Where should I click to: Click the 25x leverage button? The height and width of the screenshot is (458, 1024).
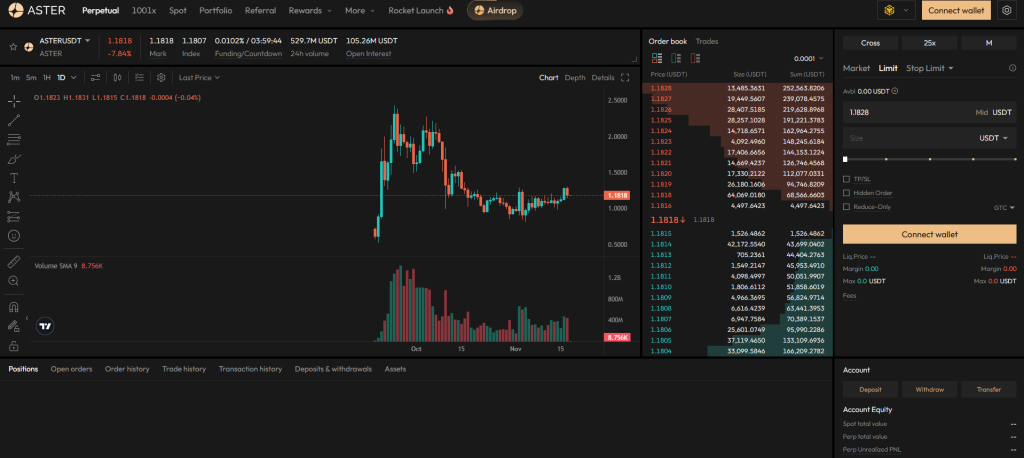coord(929,43)
